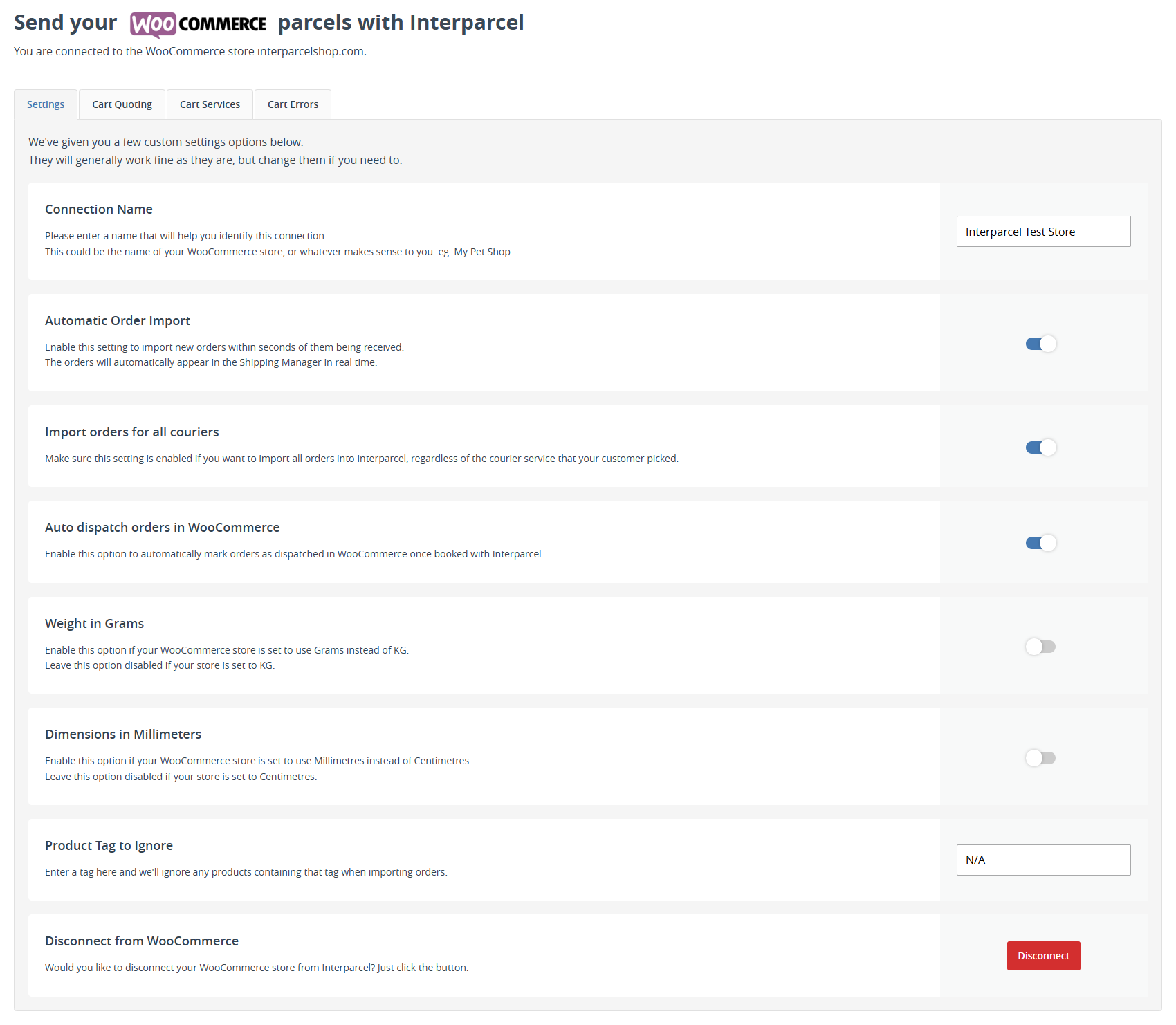Toggle Auto dispatch orders in WooCommerce switch
1176x1025 pixels.
point(1040,543)
